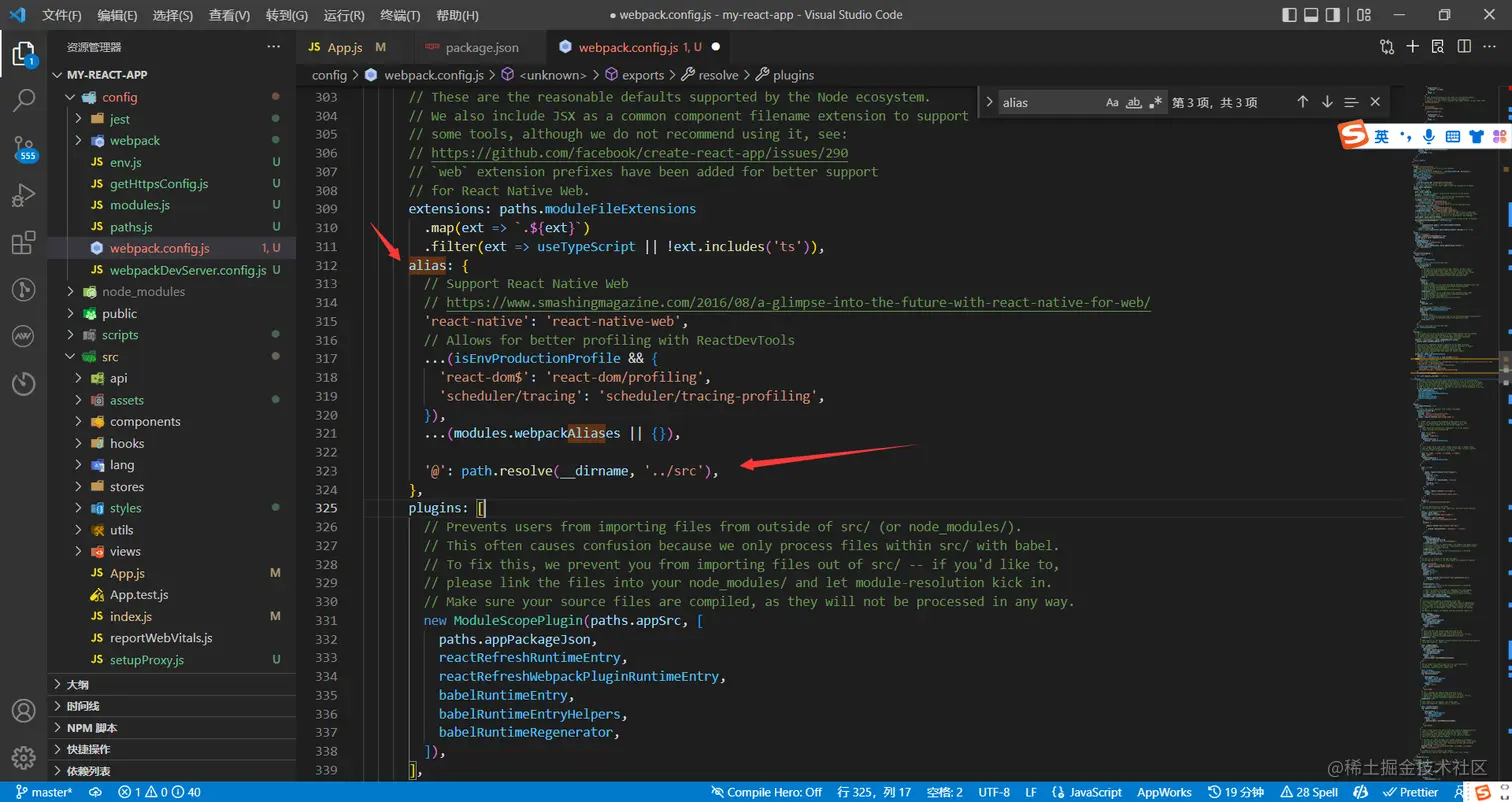Open Manage settings gear icon

24,756
